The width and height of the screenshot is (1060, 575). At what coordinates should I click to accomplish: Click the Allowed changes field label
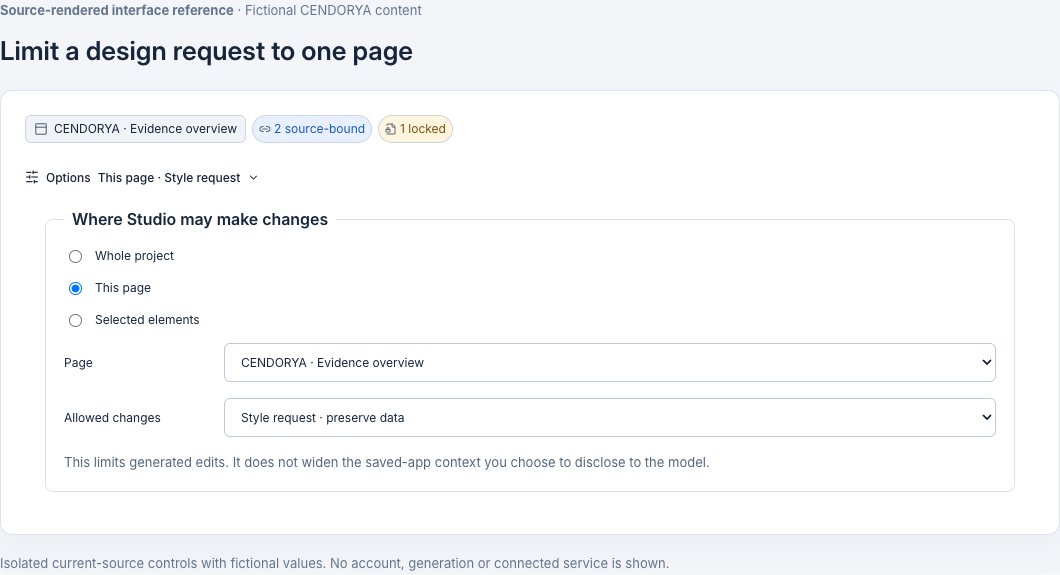pos(112,418)
